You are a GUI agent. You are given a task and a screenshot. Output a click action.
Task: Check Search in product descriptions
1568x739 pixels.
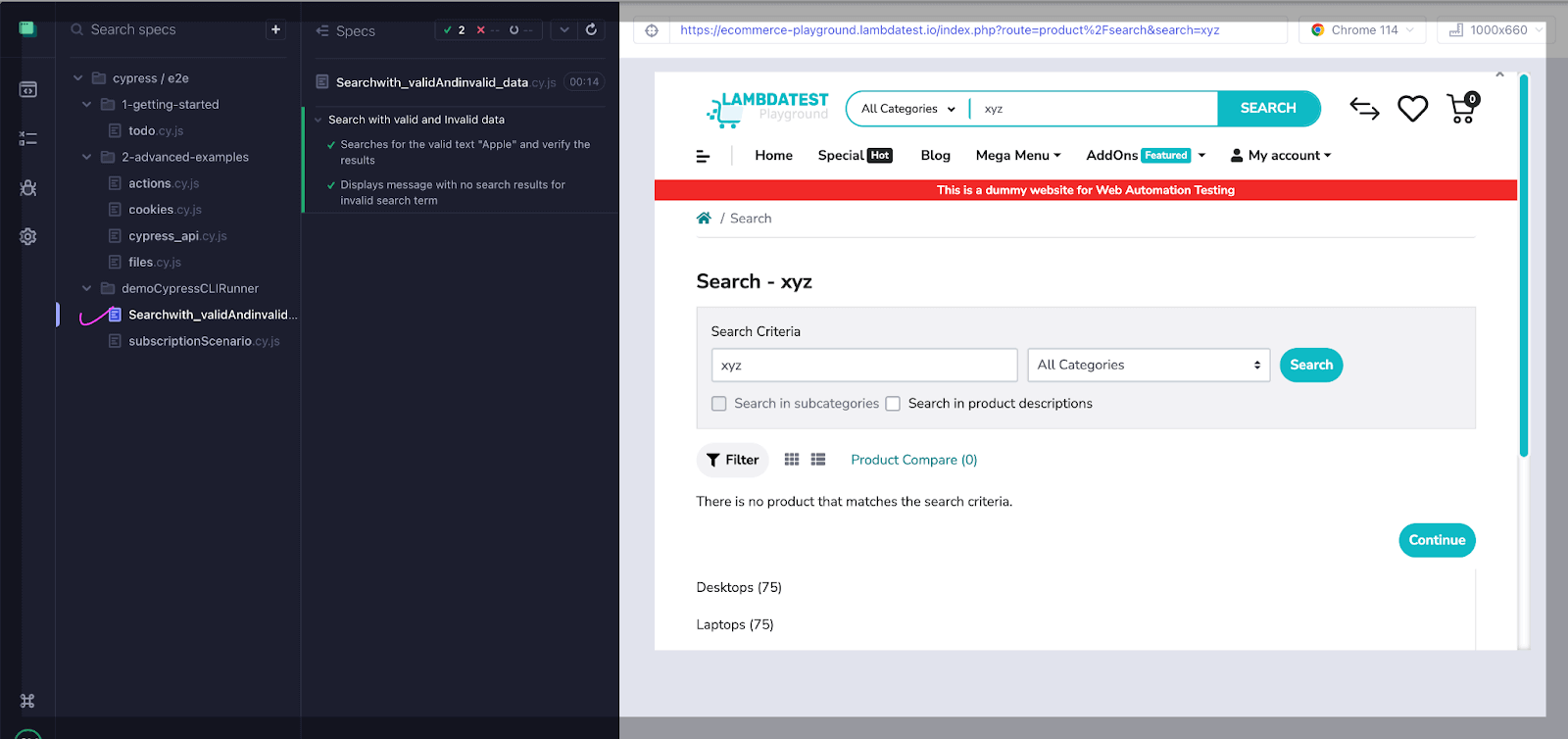[893, 404]
